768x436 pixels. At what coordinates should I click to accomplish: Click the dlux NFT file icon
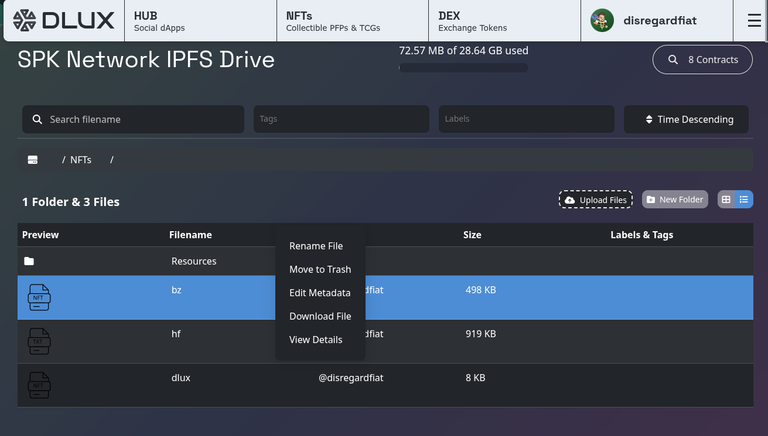tap(39, 385)
